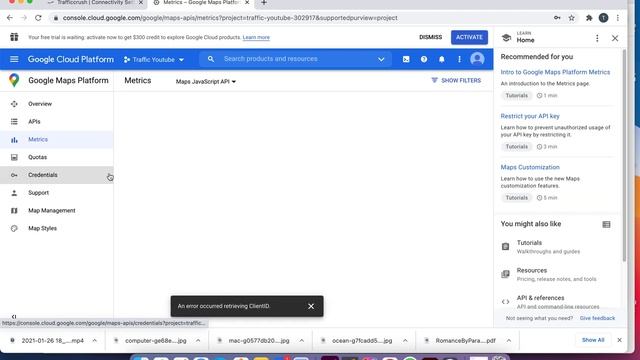Image resolution: width=640 pixels, height=360 pixels.
Task: Open the hamburger navigation menu
Action: pyautogui.click(x=14, y=59)
